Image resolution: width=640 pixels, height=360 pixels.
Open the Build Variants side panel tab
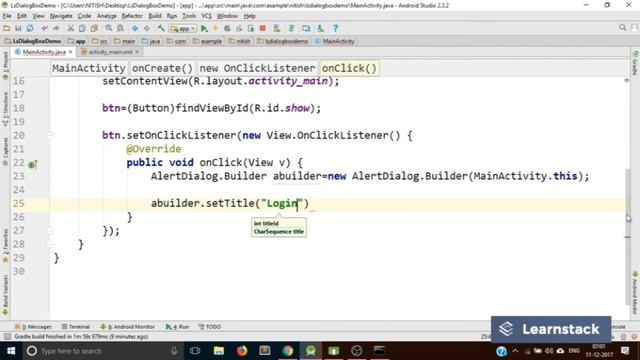click(5, 295)
